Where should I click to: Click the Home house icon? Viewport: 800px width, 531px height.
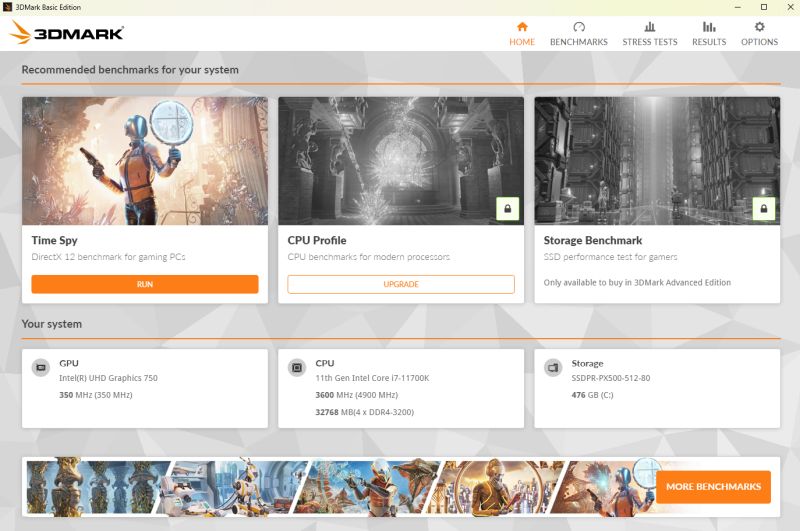click(522, 27)
